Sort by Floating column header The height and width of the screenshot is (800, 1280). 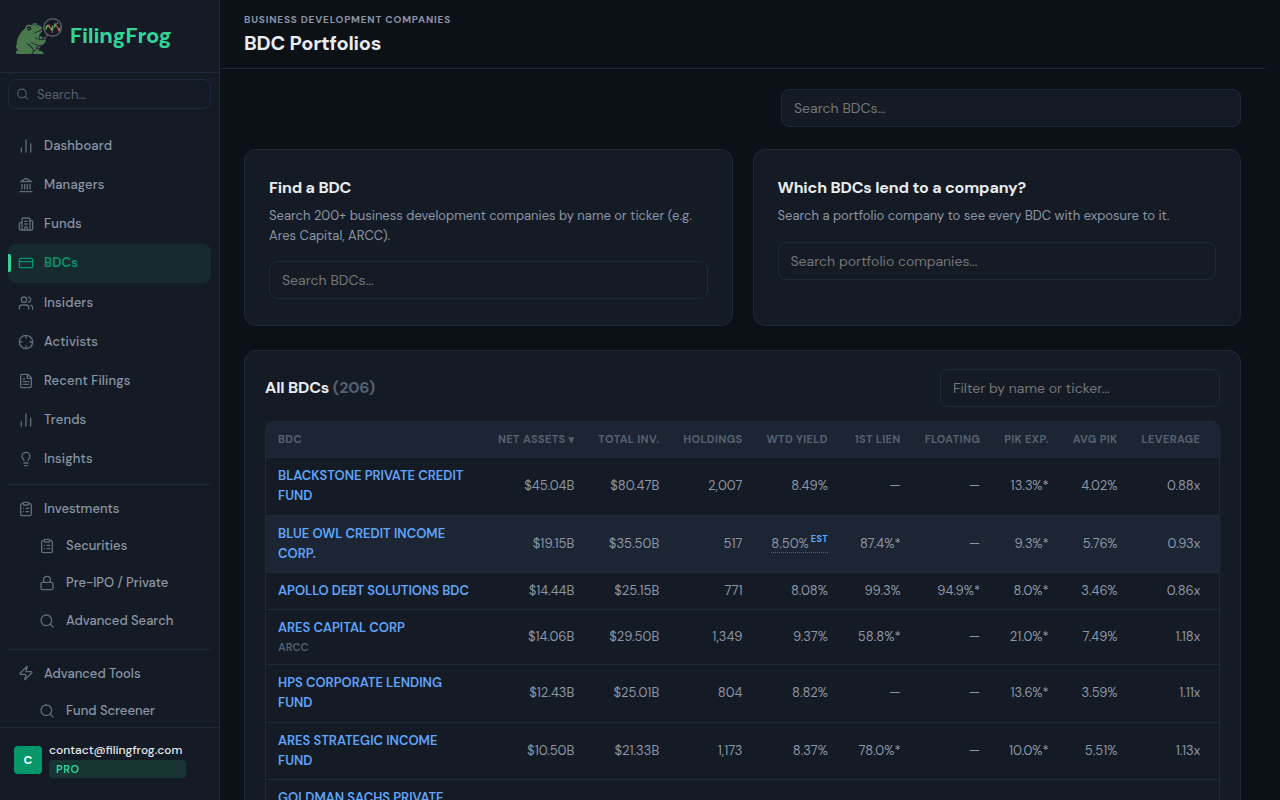click(952, 439)
